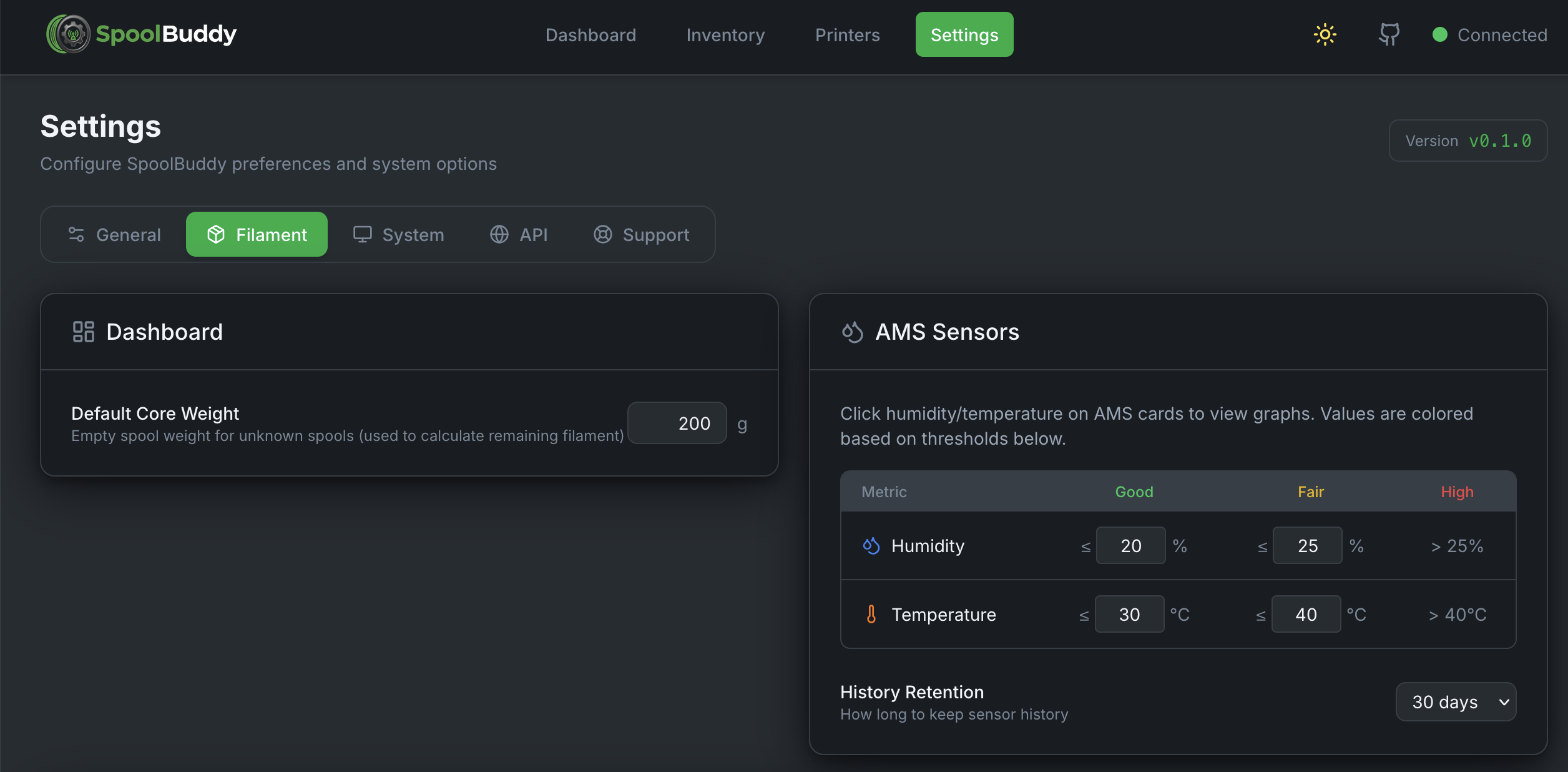Select the Temperature Fair threshold field
The height and width of the screenshot is (772, 1568).
[x=1306, y=614]
